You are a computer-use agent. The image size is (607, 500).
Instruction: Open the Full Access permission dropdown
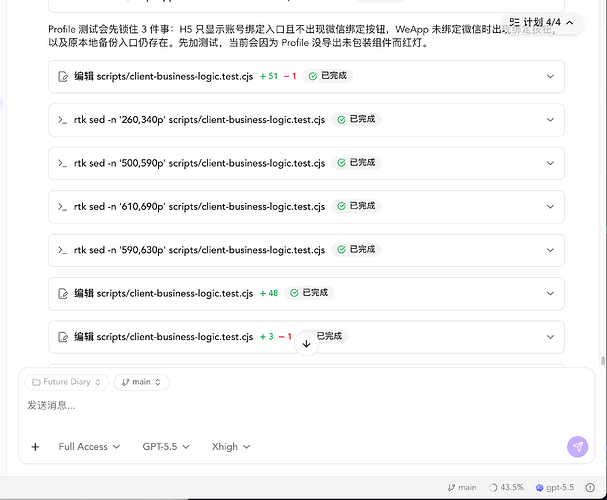(89, 447)
